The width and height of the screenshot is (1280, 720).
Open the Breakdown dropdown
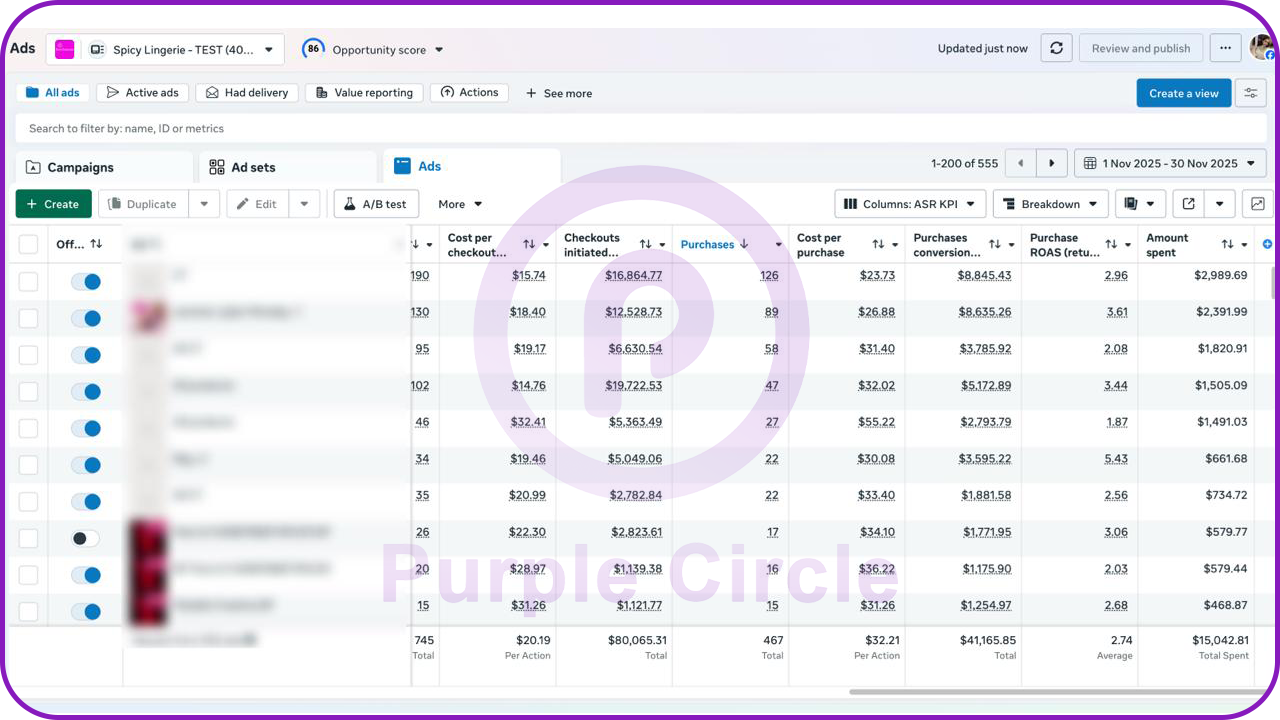coord(1050,204)
